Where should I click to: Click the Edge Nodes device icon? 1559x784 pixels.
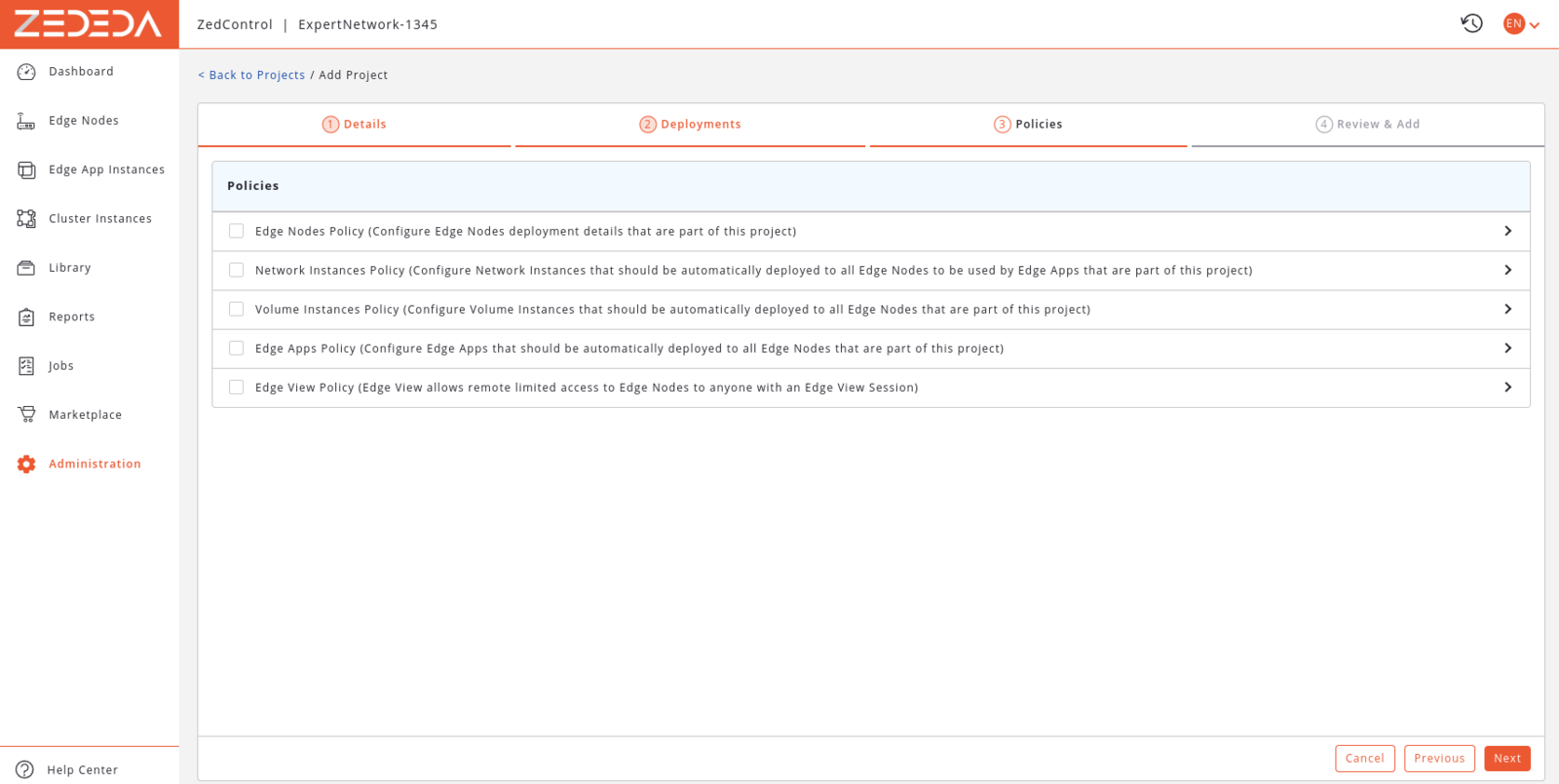(26, 121)
